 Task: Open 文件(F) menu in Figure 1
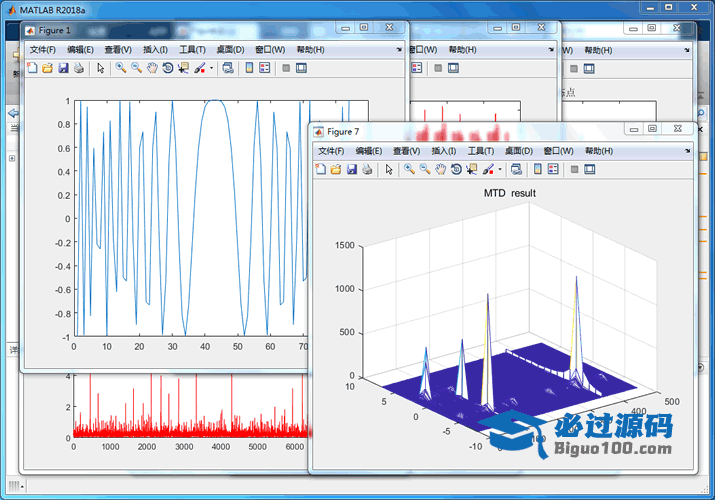coord(42,50)
